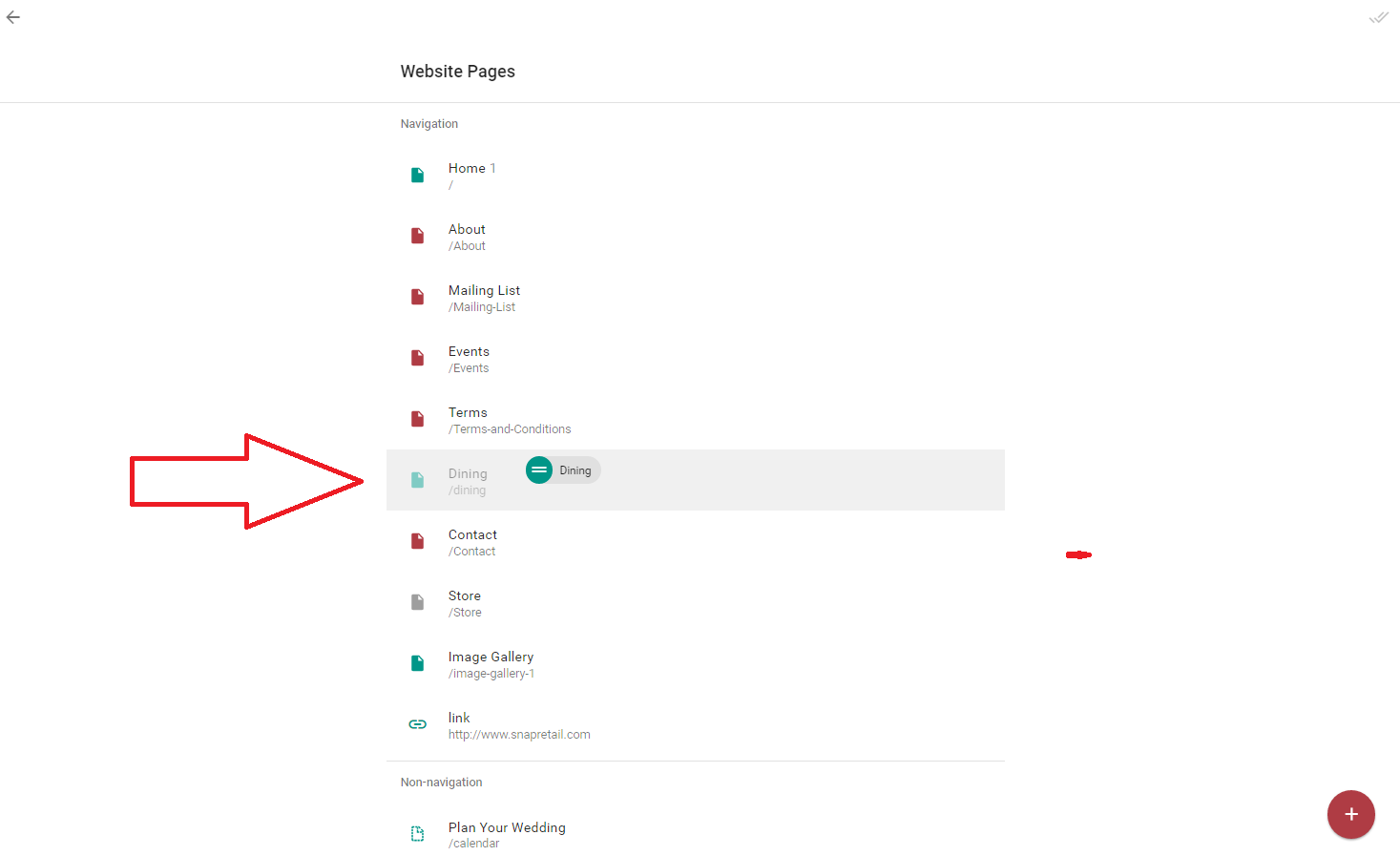Click the gray page icon next to Store
Image resolution: width=1400 pixels, height=856 pixels.
[x=417, y=602]
